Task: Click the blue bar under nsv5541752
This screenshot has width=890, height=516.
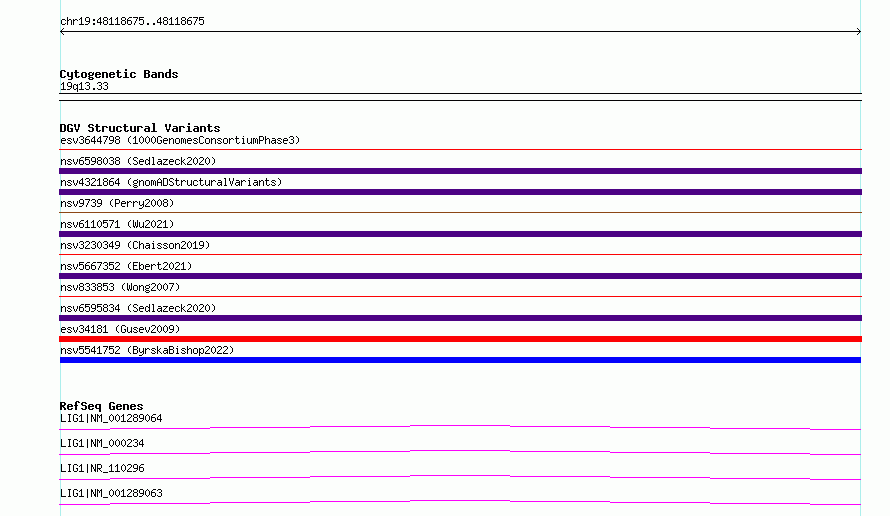Action: point(460,360)
